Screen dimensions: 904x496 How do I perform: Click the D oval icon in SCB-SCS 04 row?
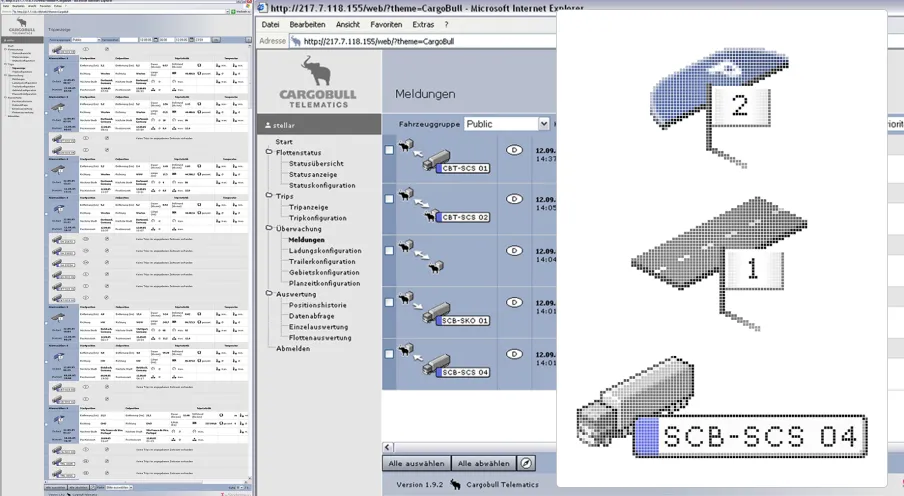tap(514, 354)
